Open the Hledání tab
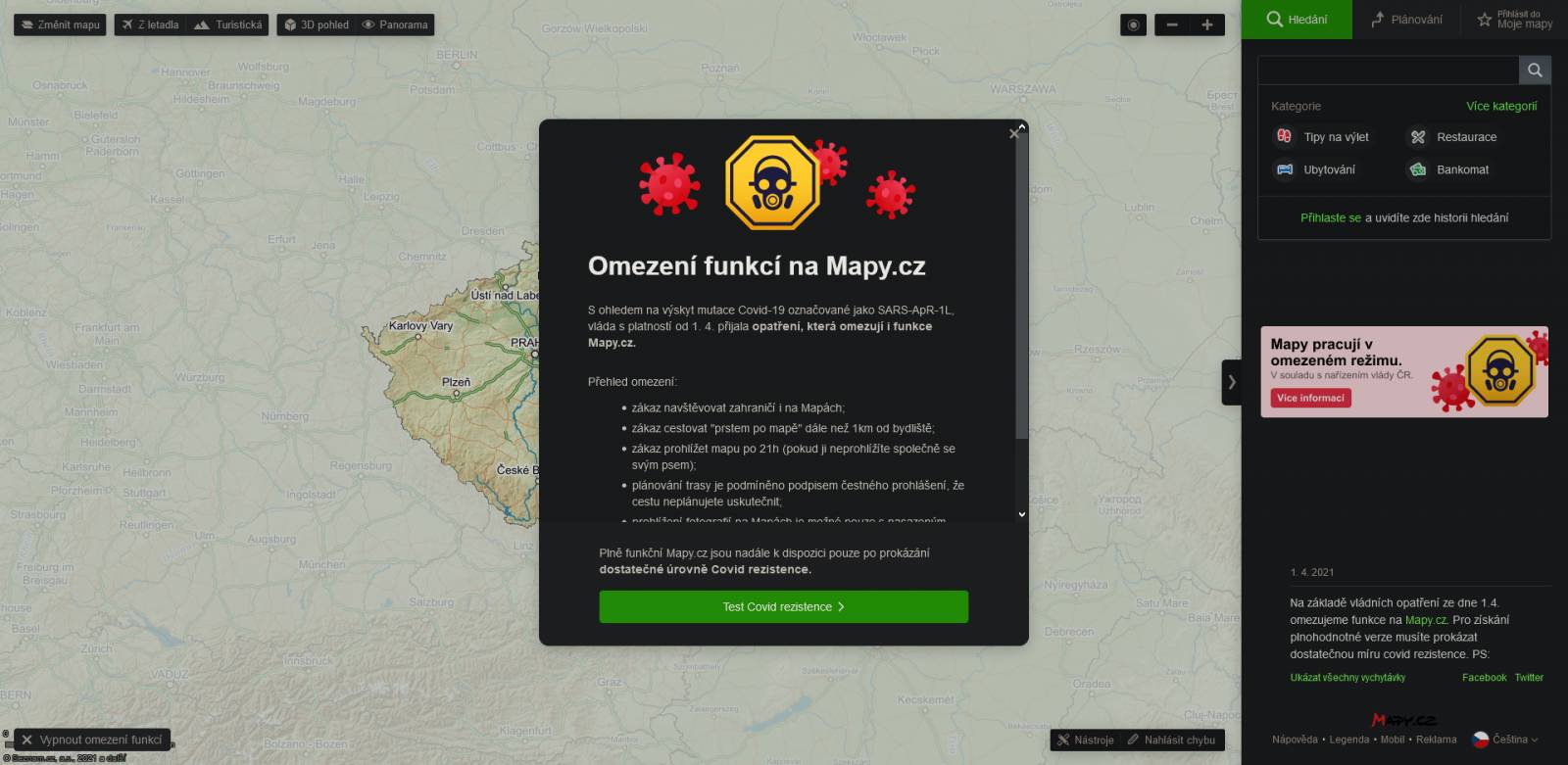This screenshot has height=765, width=1568. 1297,20
